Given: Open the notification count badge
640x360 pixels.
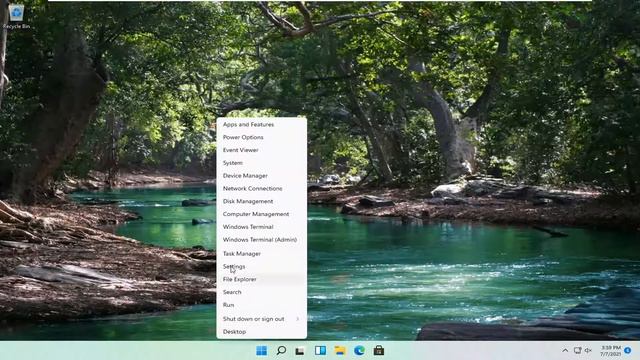Looking at the screenshot, I should point(628,351).
